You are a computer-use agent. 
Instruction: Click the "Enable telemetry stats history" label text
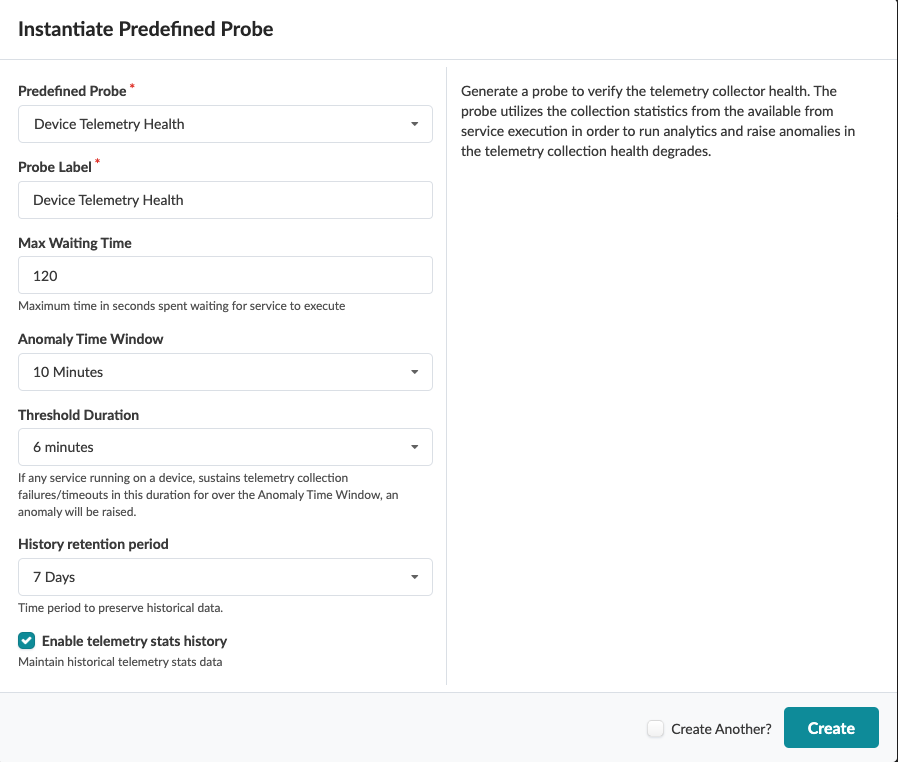click(134, 641)
